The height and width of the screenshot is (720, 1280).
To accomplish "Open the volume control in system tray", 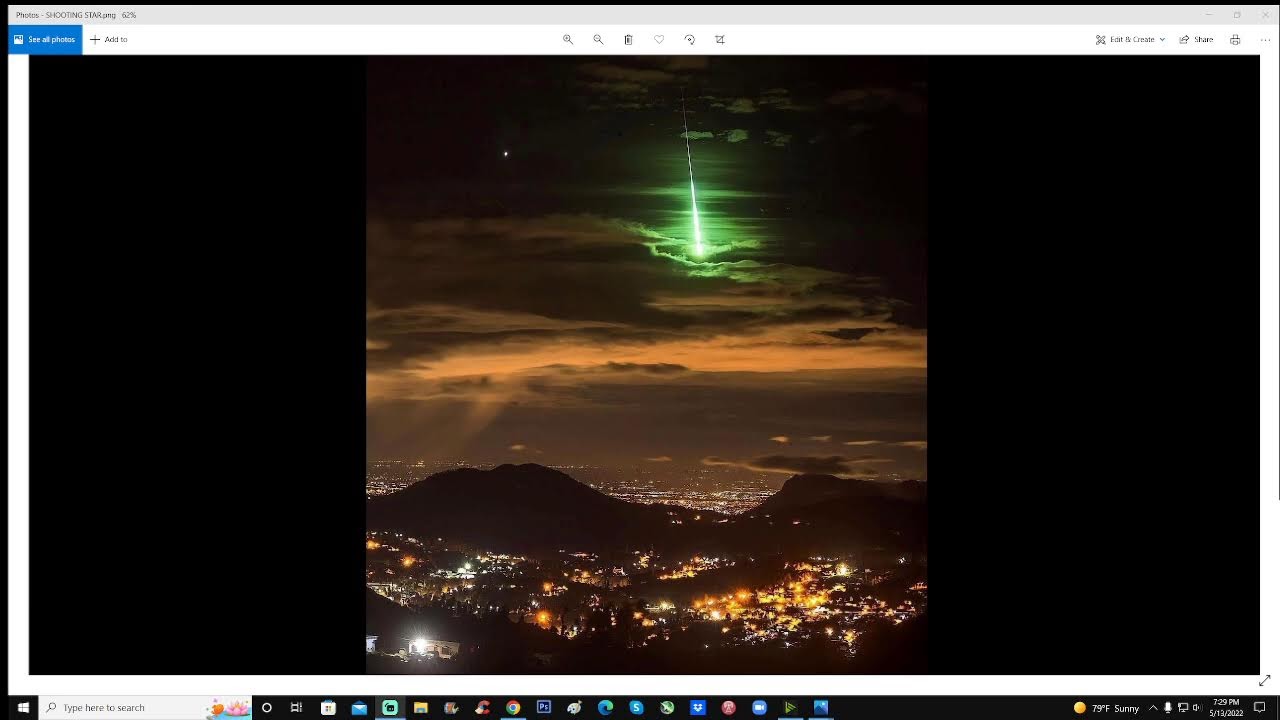I will point(1197,708).
